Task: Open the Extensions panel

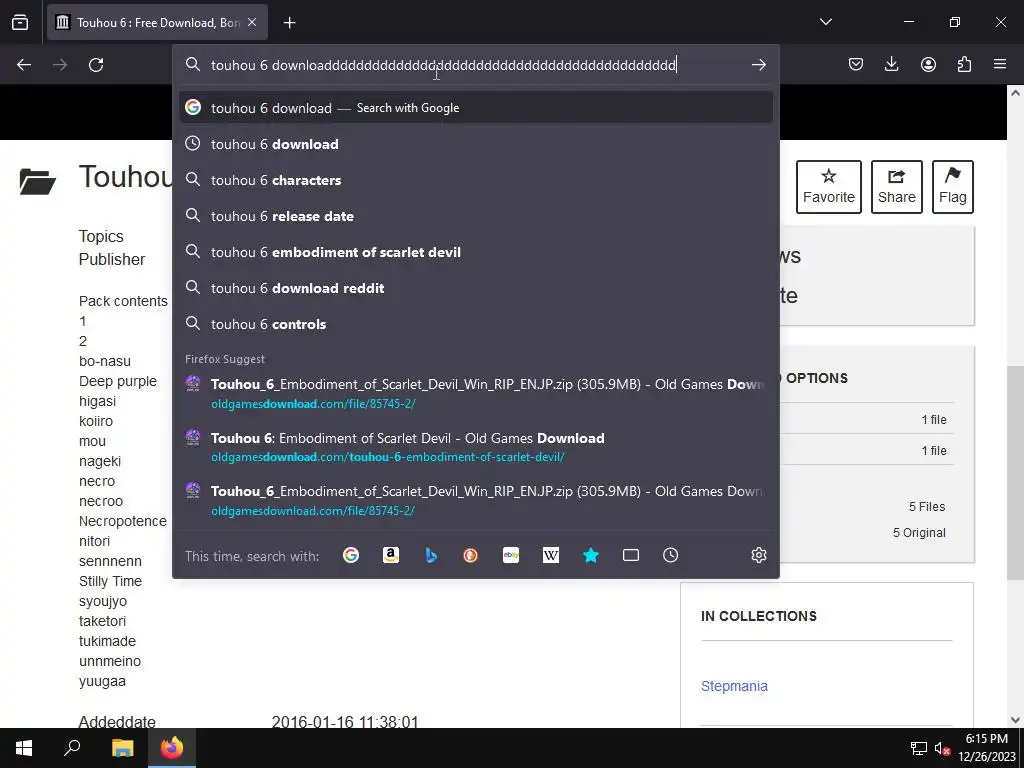Action: coord(964,64)
